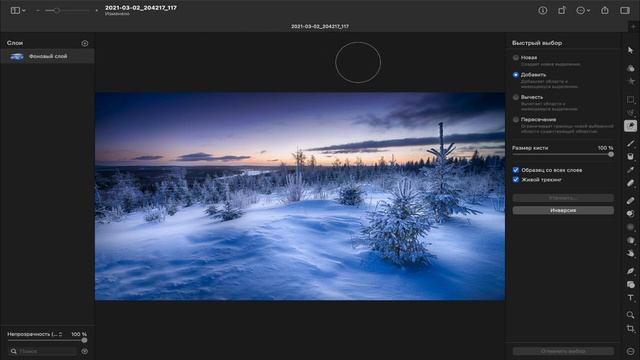Toggle the right tool sidebar icon
Image resolution: width=640 pixels, height=360 pixels.
625,11
